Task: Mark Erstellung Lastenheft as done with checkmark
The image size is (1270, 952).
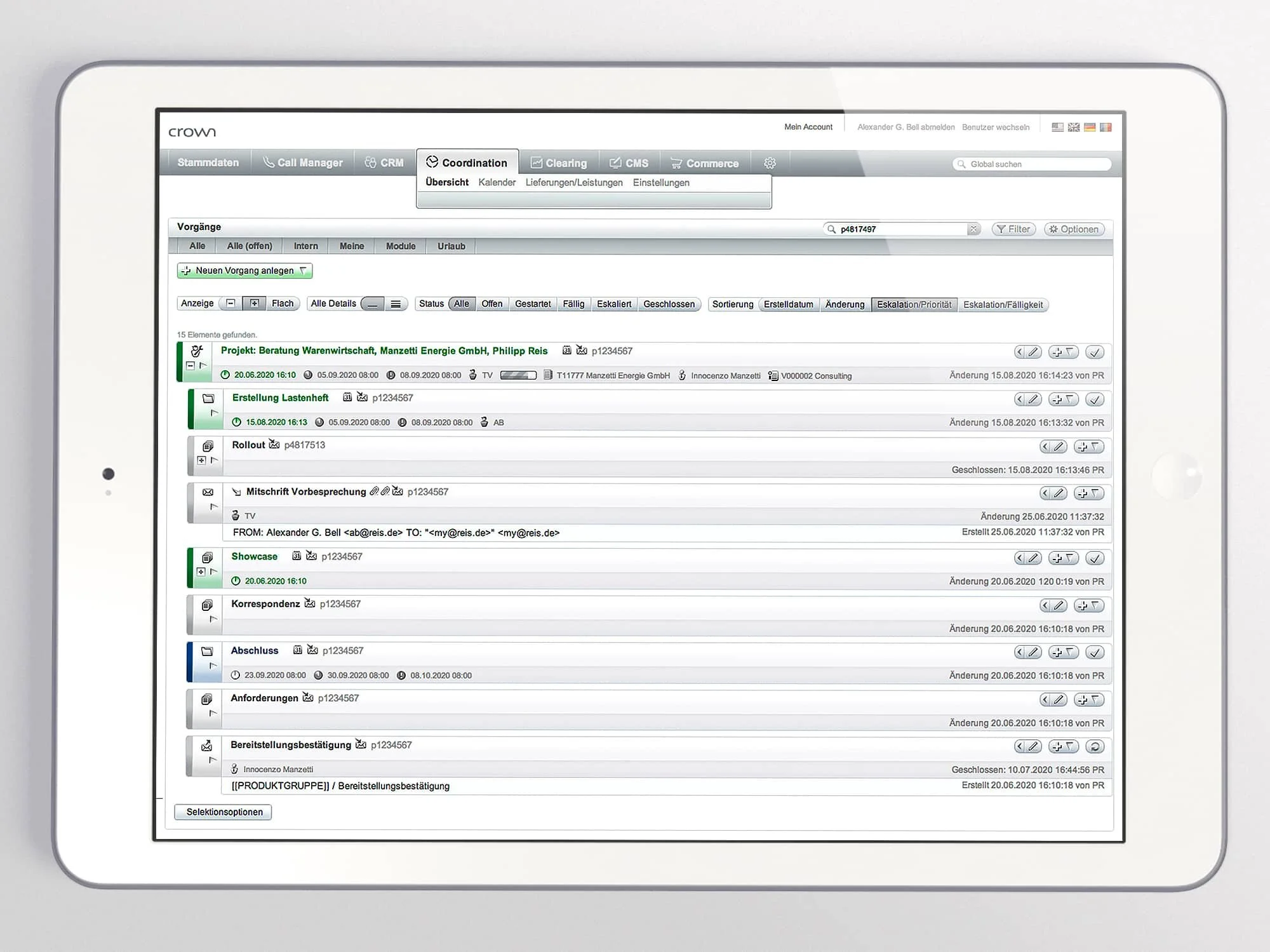Action: (x=1095, y=399)
